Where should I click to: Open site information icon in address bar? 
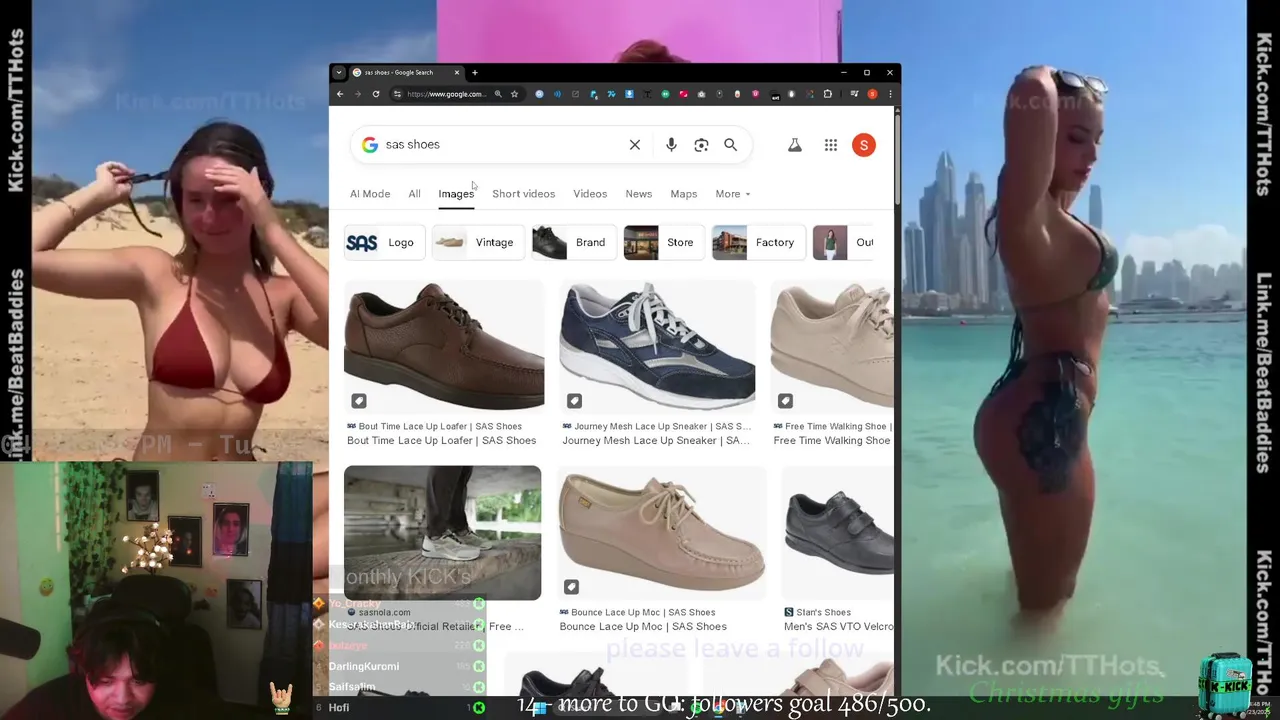tap(397, 94)
